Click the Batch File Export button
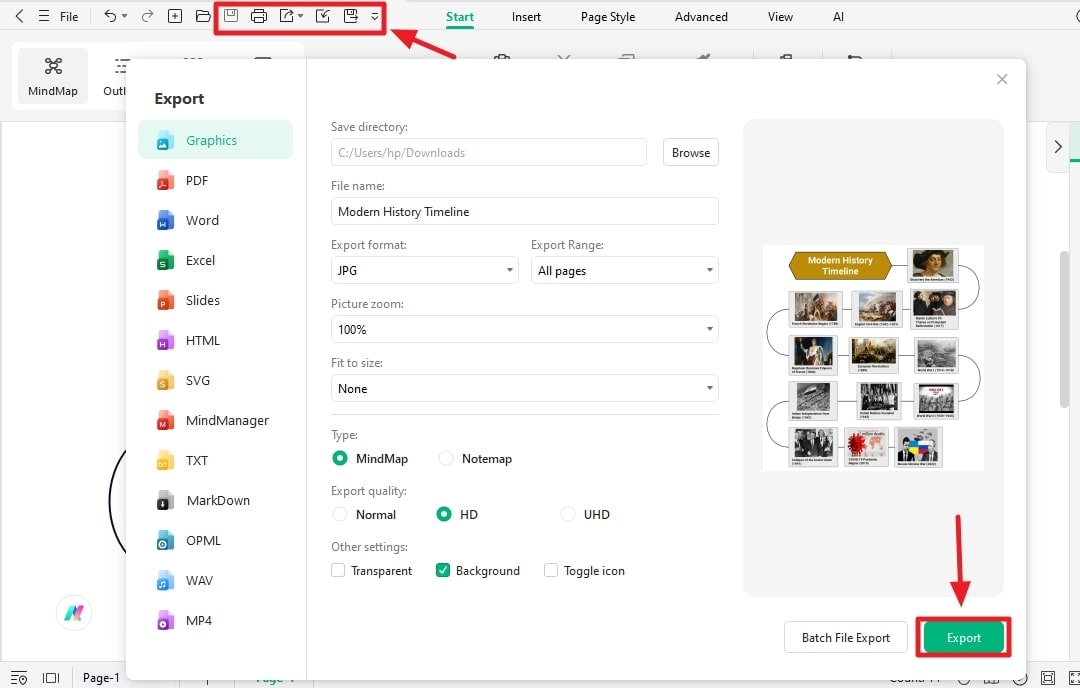The image size is (1080, 688). (x=846, y=638)
